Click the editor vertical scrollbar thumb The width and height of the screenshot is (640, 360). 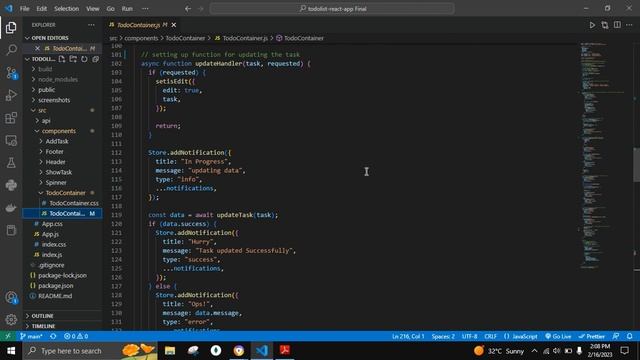coord(636,164)
